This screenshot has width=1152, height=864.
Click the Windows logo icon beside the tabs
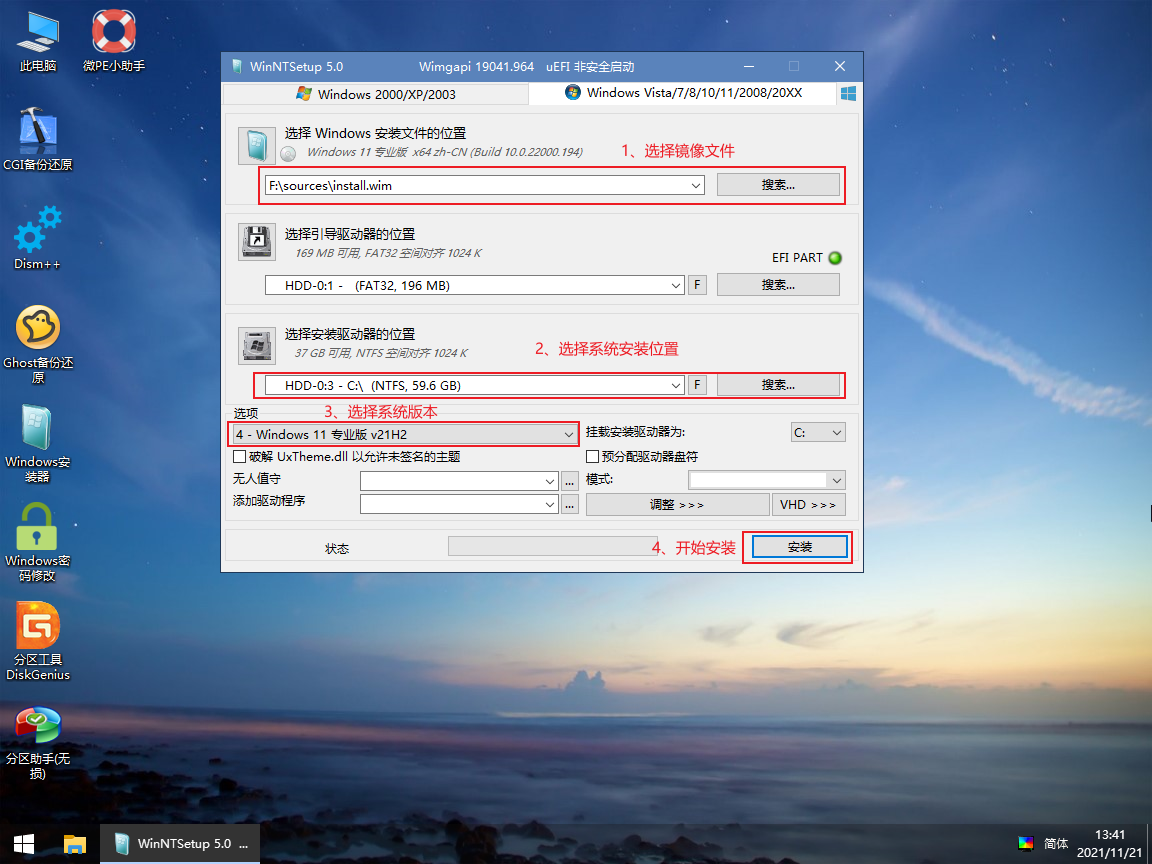[848, 93]
